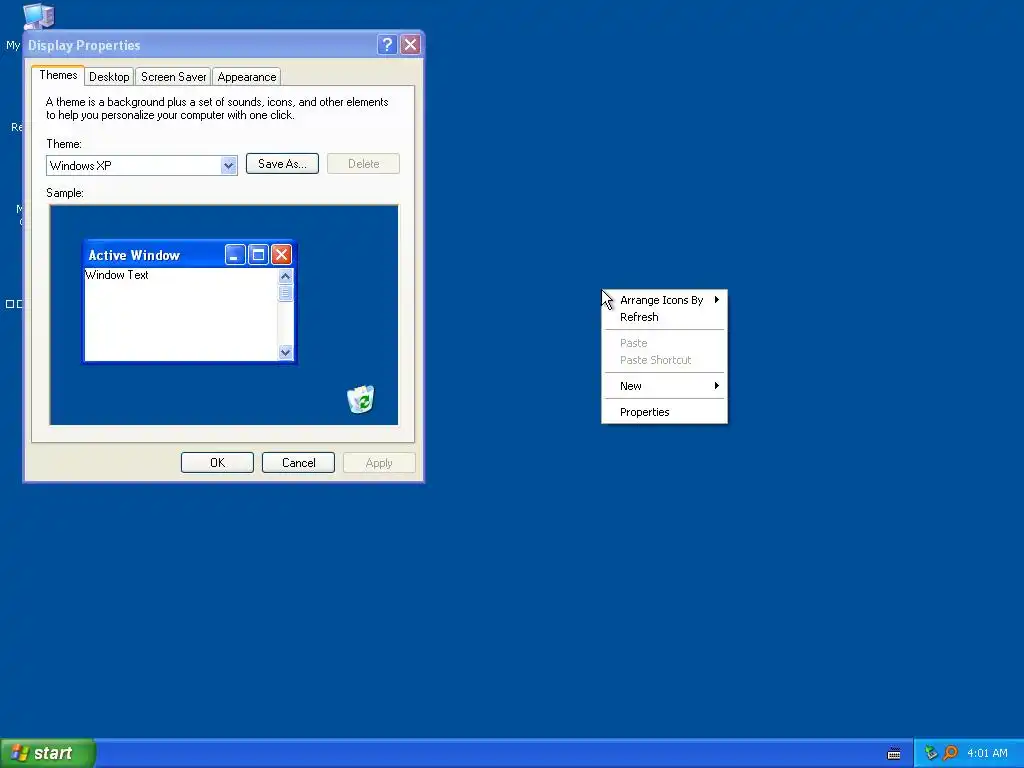Open the Start menu

point(48,753)
